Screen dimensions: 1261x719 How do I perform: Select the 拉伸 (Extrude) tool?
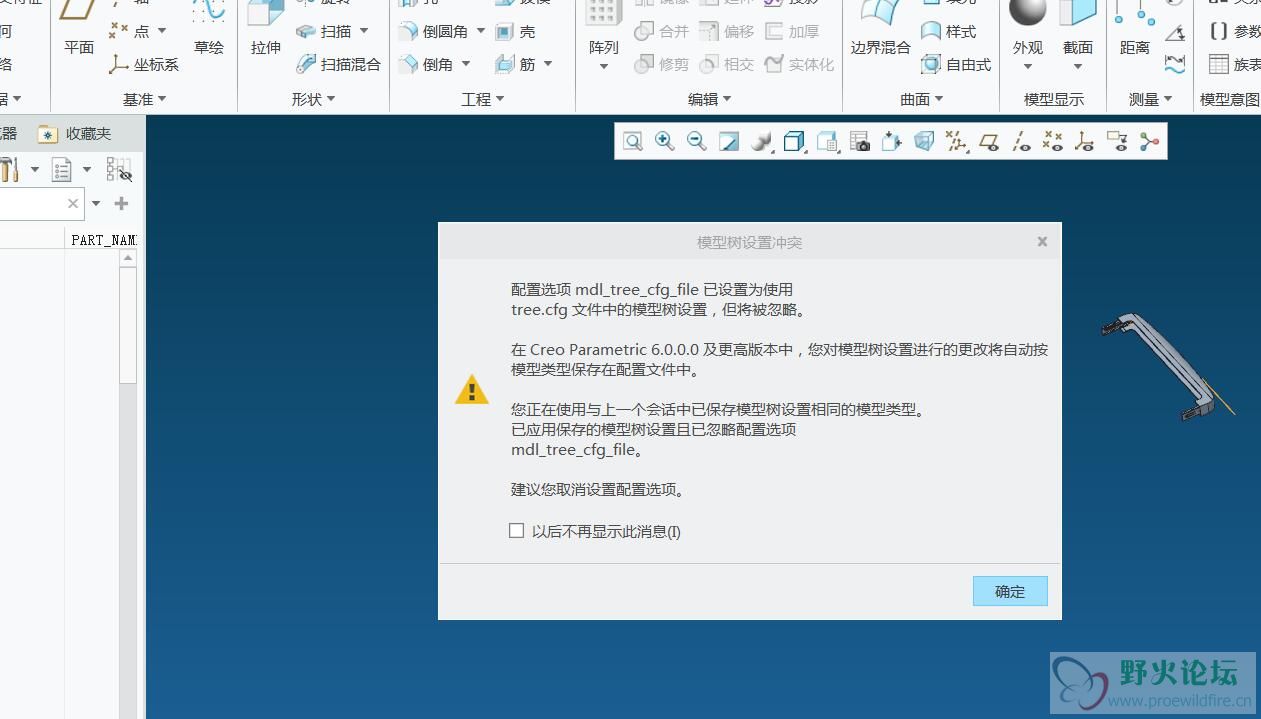pos(266,30)
